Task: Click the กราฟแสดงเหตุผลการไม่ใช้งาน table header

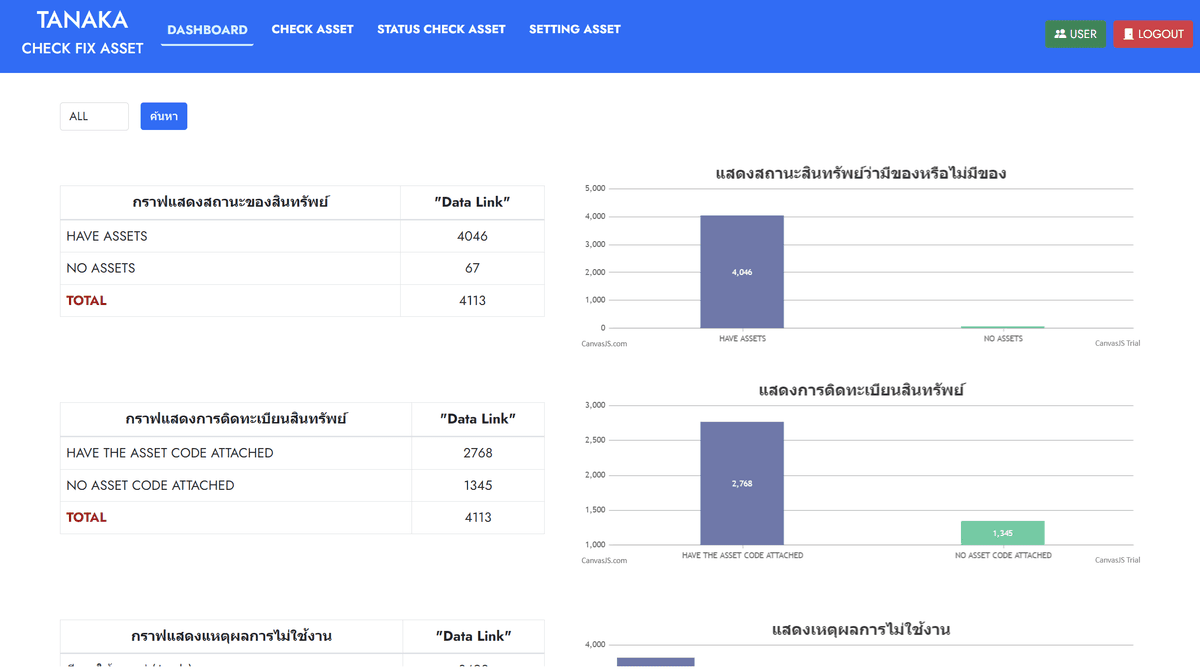Action: tap(231, 636)
